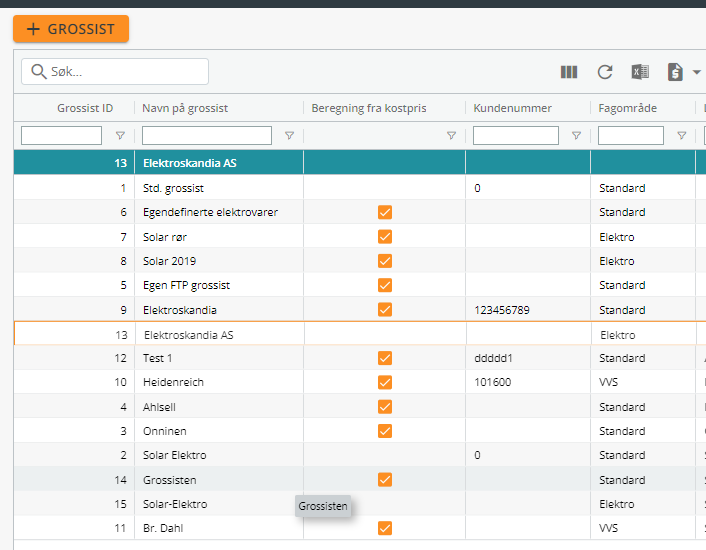This screenshot has height=550, width=706.
Task: Uncheck kostpris box for Grossisten
Action: 385,480
